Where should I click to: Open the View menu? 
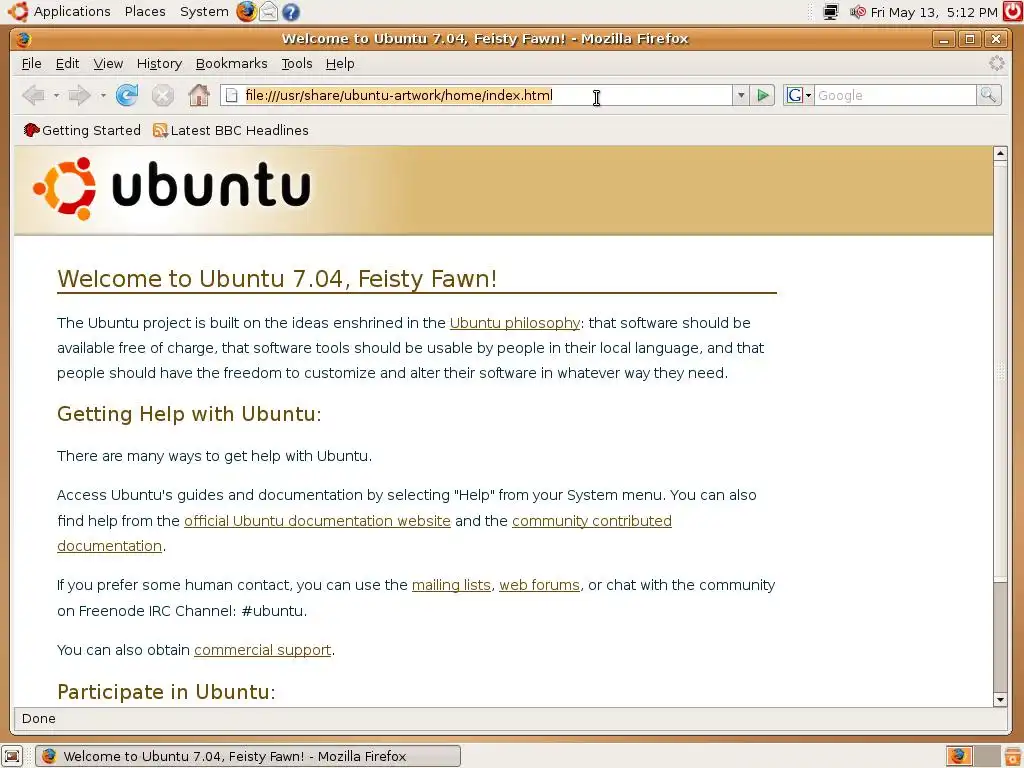coord(108,63)
